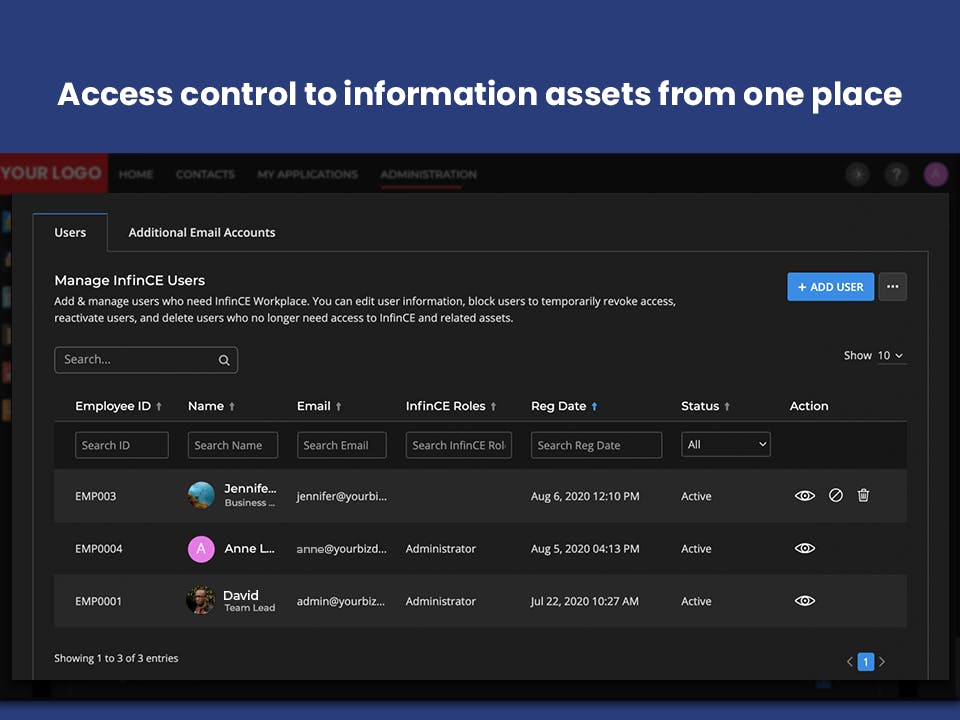Image resolution: width=960 pixels, height=720 pixels.
Task: Click the EMP003 employee ID cell
Action: (x=96, y=497)
